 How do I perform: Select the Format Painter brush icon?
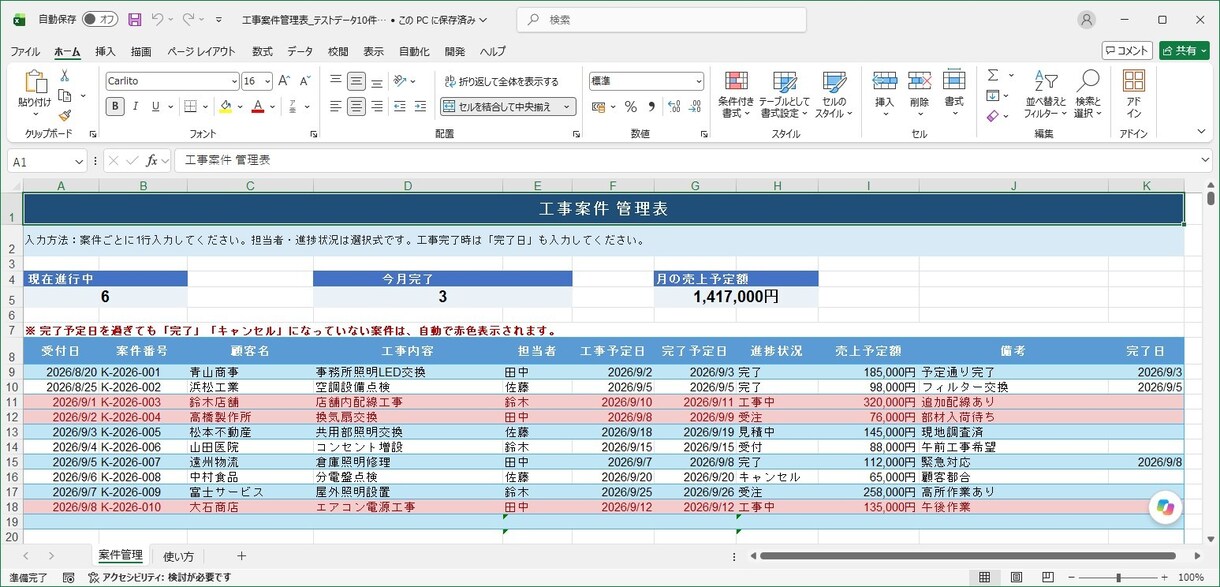click(65, 115)
